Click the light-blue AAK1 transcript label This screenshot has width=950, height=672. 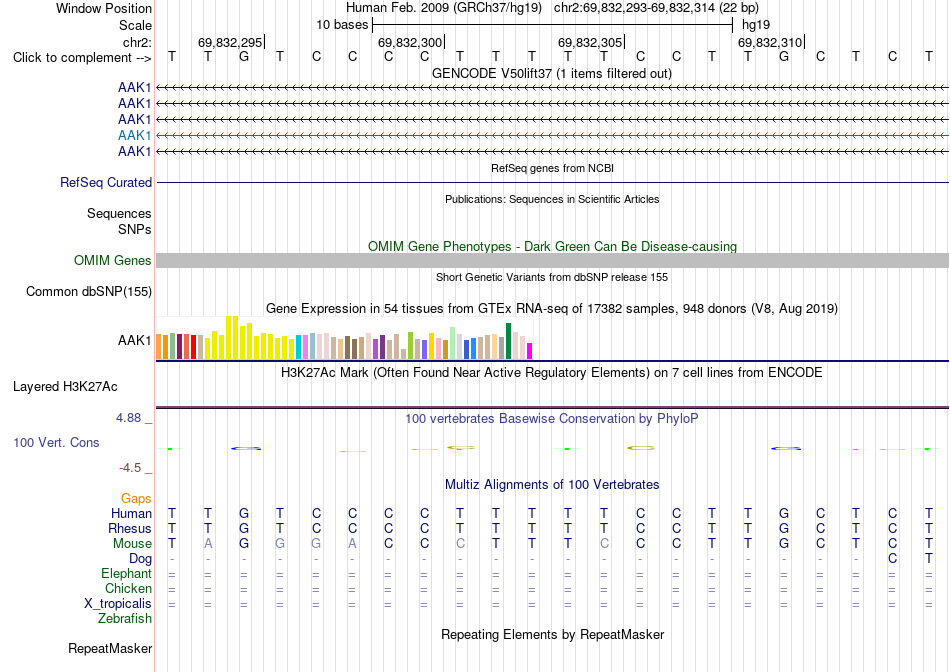coord(134,135)
